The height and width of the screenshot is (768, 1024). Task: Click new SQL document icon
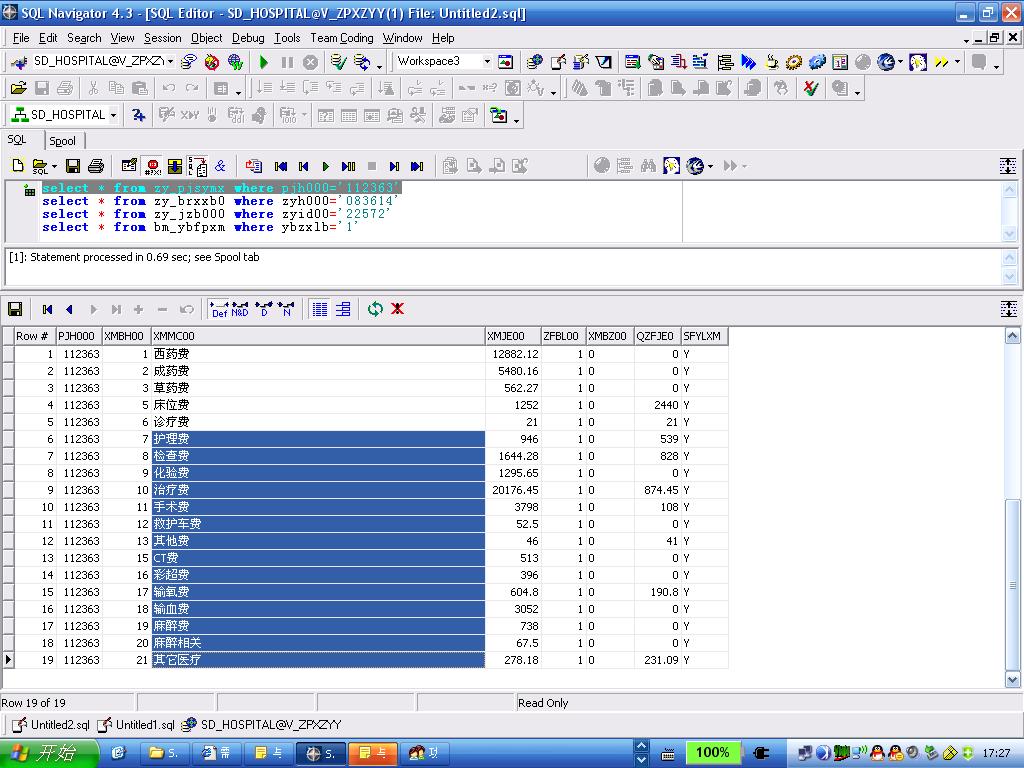tap(17, 166)
